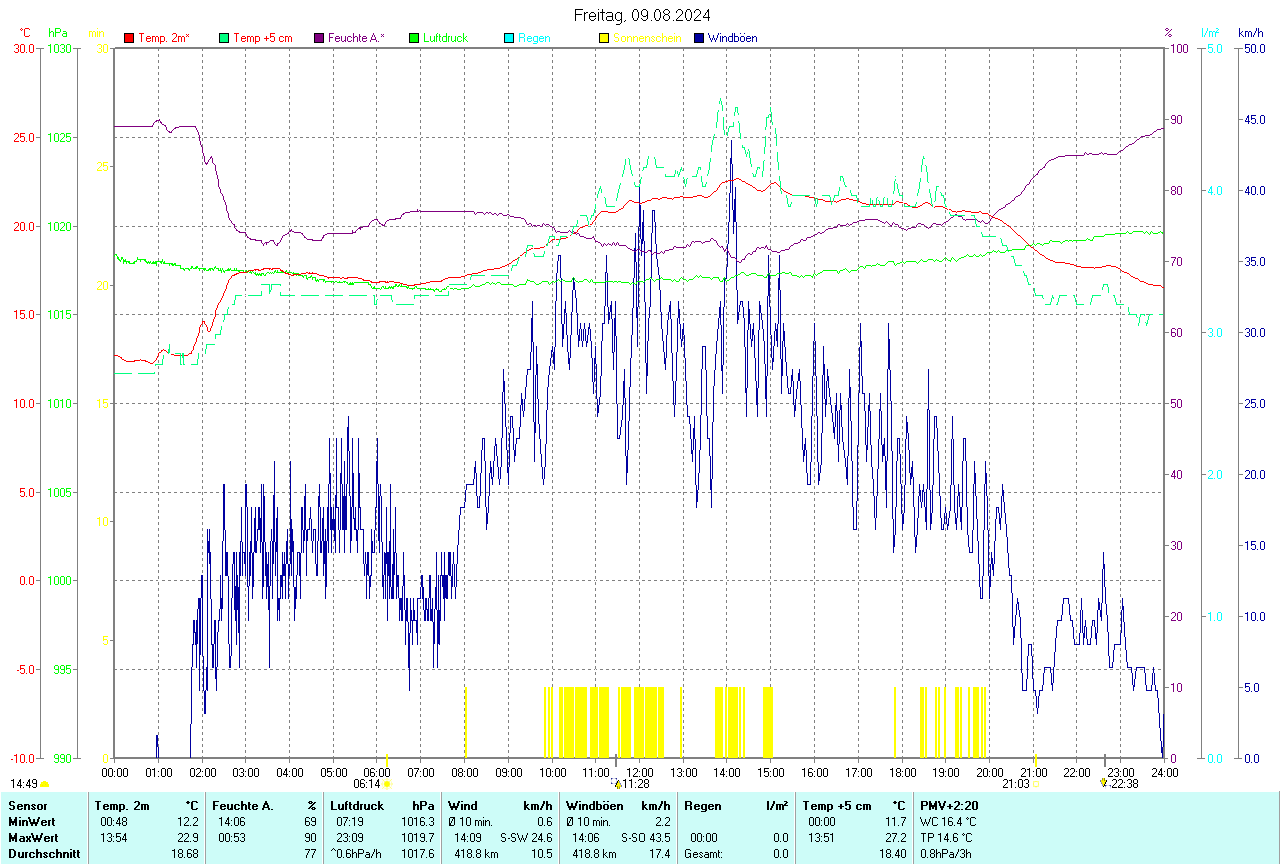This screenshot has height=864, width=1280.
Task: Click the 'hPa' axis unit label above the chart
Action: (x=58, y=33)
